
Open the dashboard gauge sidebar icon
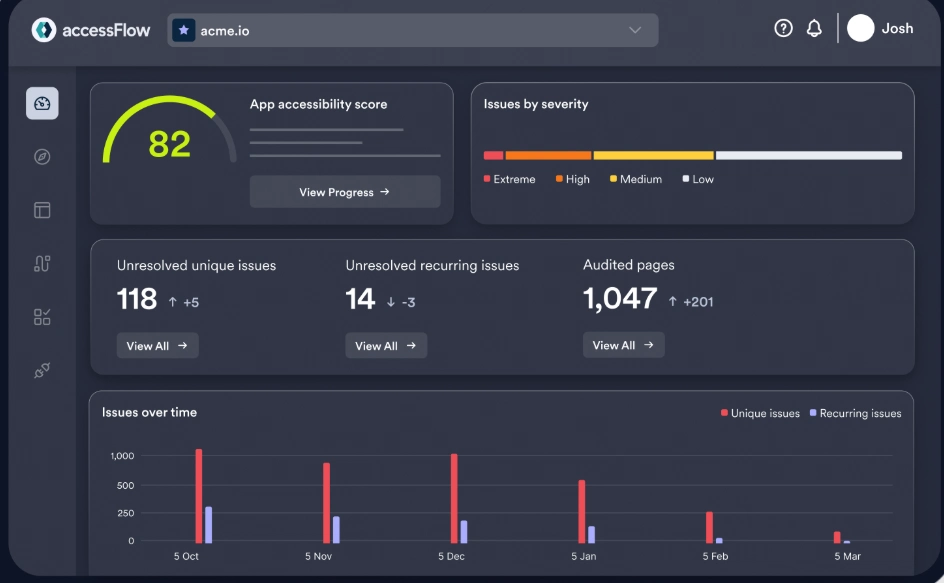coord(42,104)
